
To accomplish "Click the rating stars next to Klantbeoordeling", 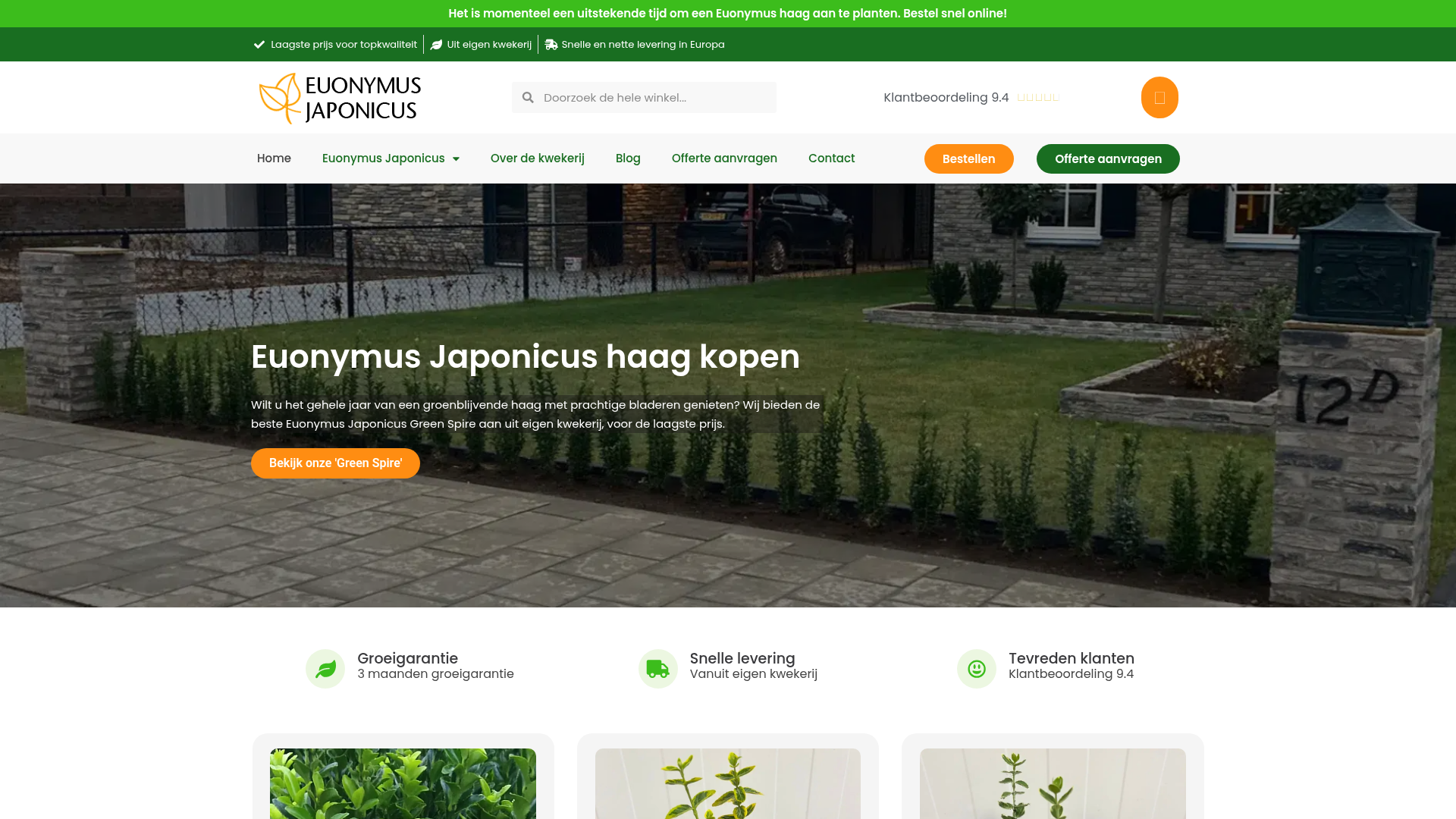I will pyautogui.click(x=1038, y=97).
